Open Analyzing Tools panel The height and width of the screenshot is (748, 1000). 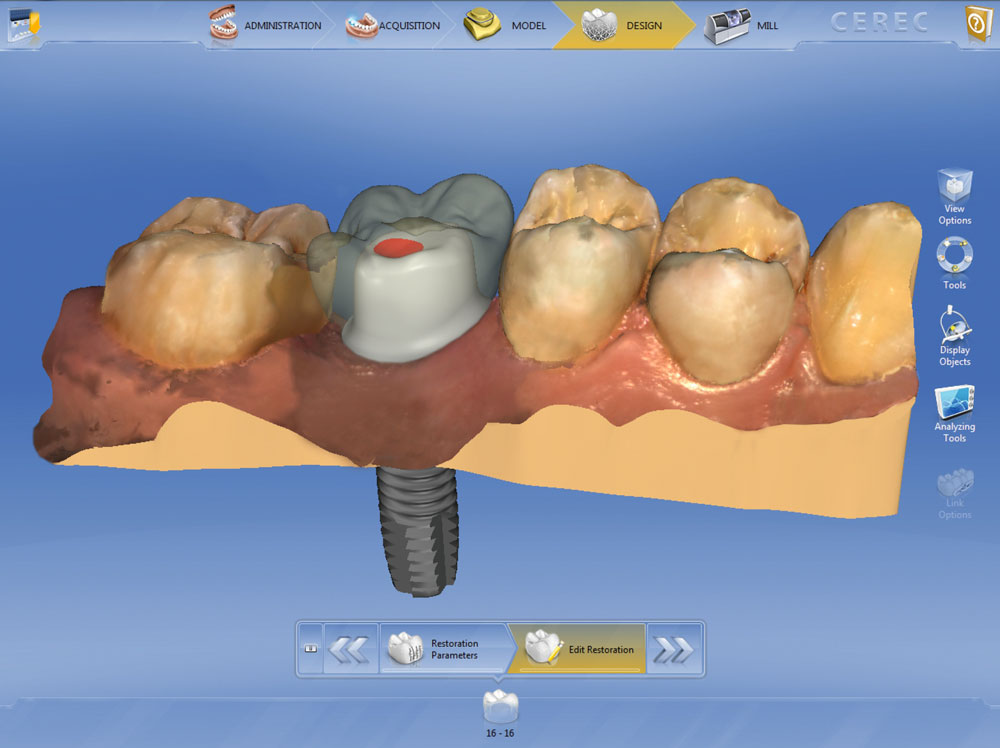(954, 414)
